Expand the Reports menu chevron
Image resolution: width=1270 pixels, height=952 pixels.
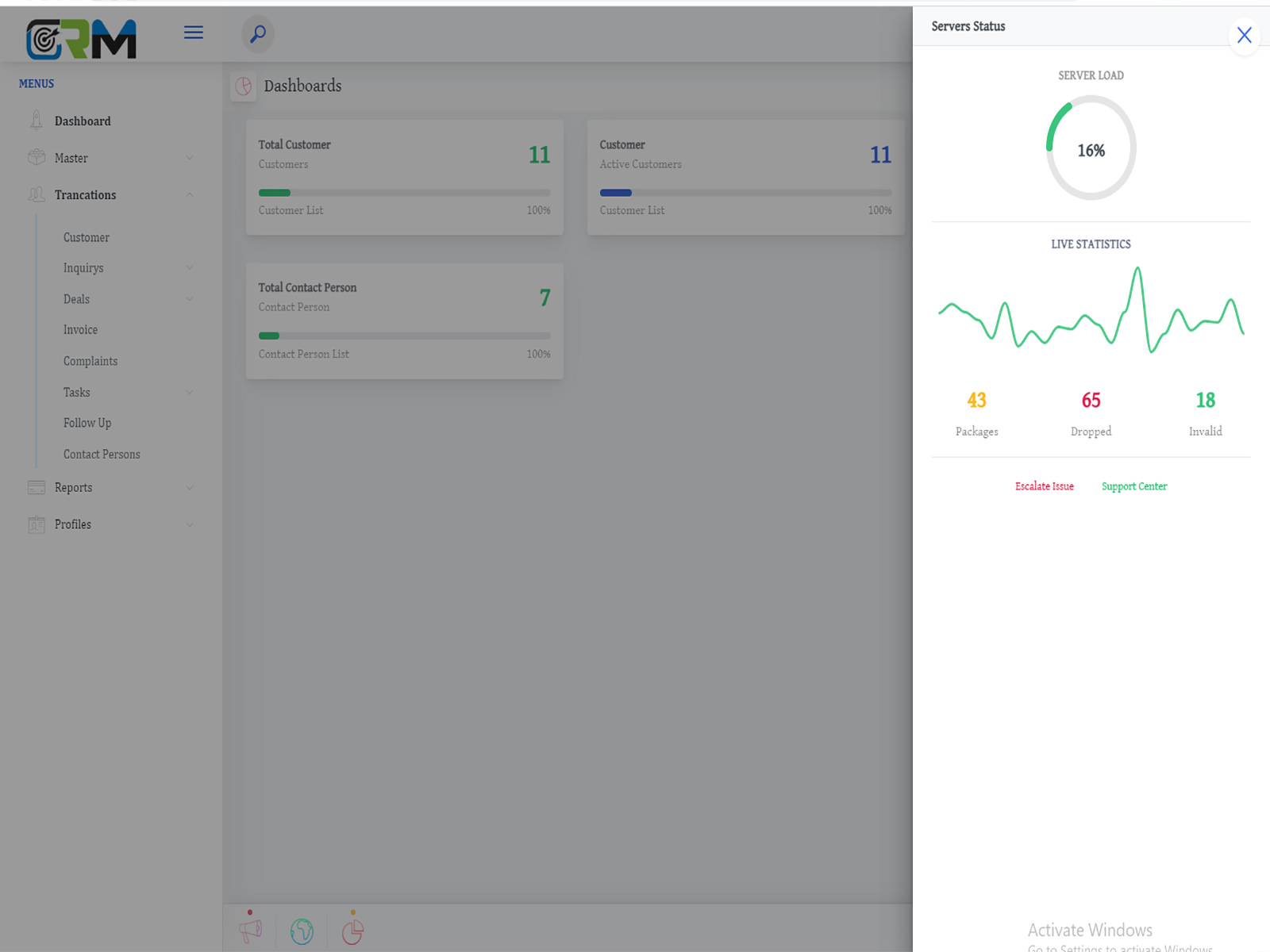(x=190, y=488)
